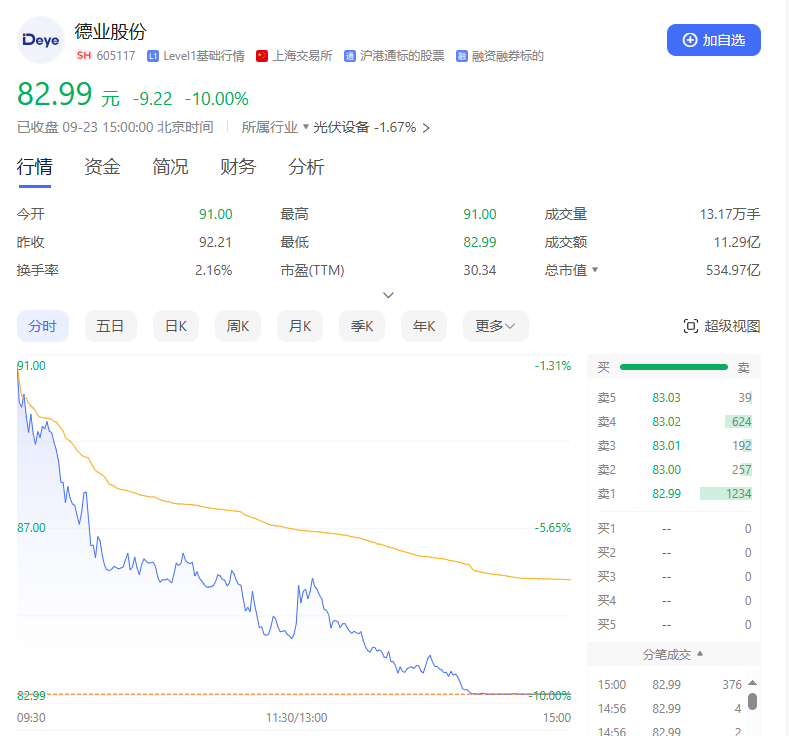This screenshot has height=736, width=789.
Task: Click the buy/sell ratio green bar
Action: coord(674,367)
